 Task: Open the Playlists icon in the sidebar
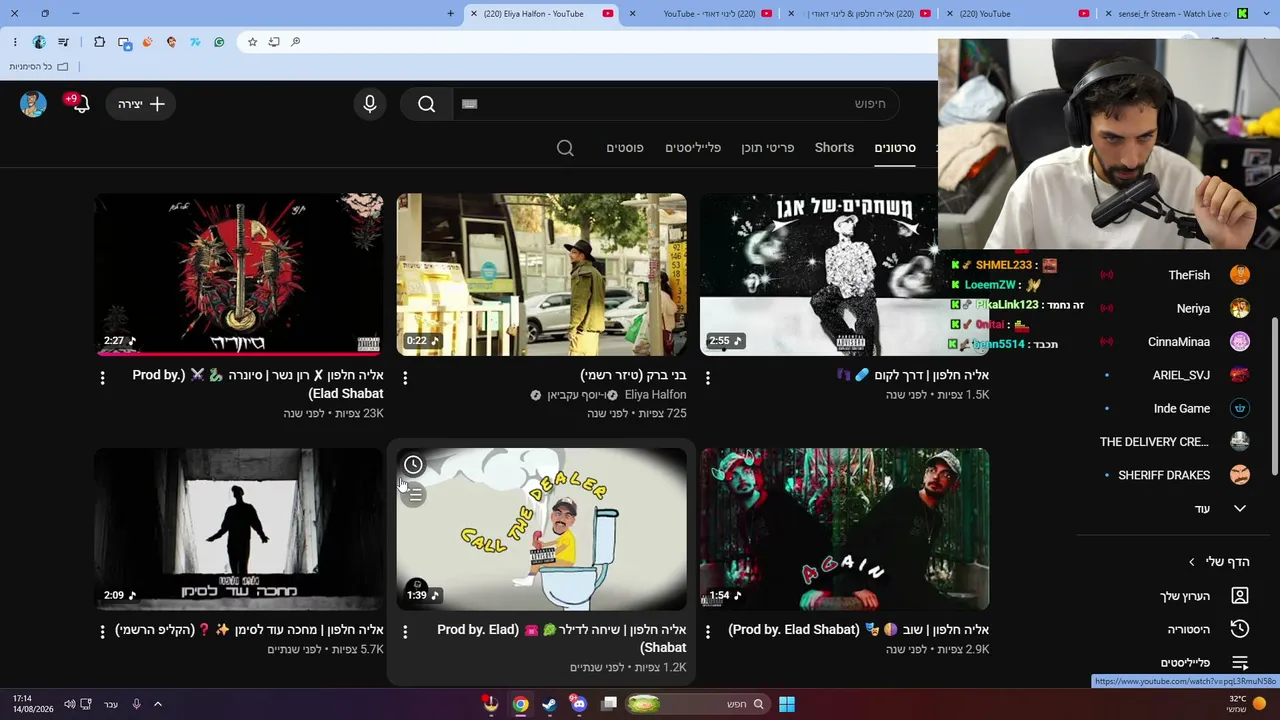click(1240, 663)
